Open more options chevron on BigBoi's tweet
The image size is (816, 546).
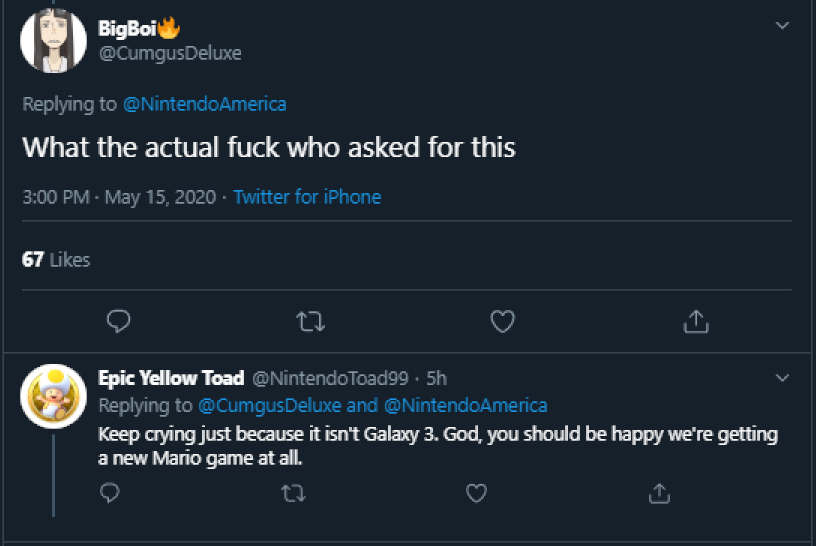(782, 27)
